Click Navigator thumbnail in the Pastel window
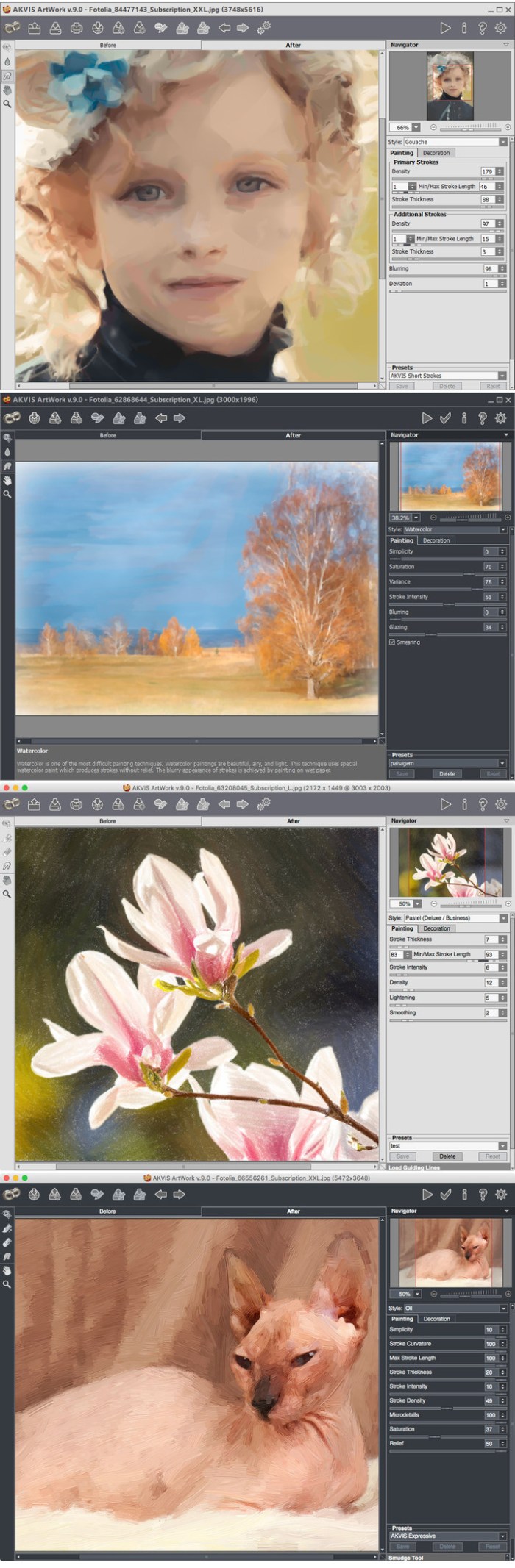 (450, 862)
